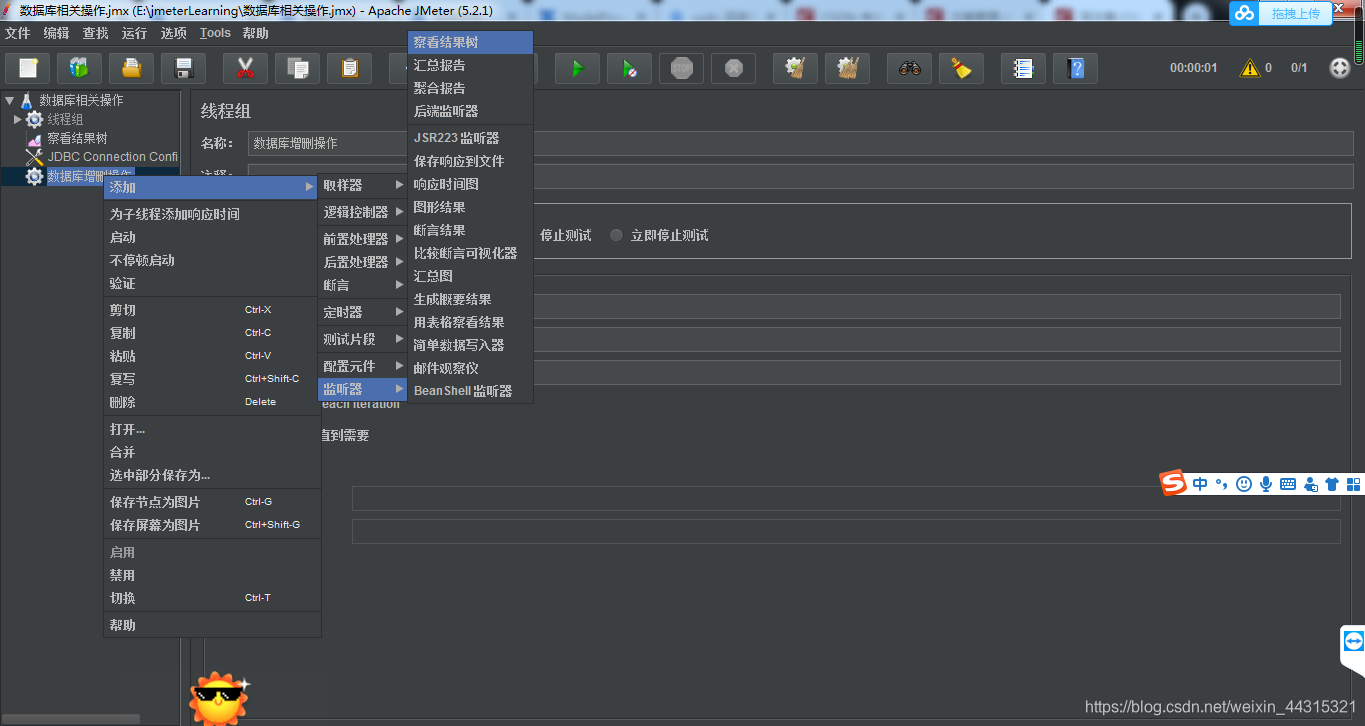Save the test plan with the floppy icon
Viewport: 1365px width, 726px height.
183,68
